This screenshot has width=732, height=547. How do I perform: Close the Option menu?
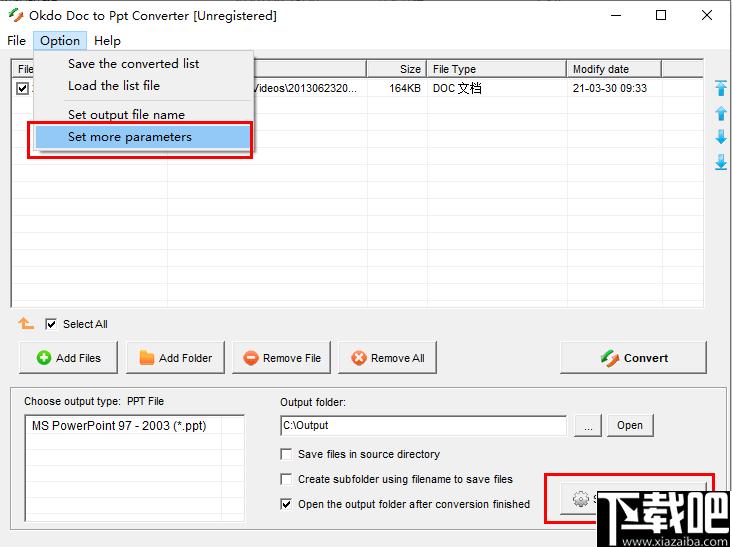(60, 41)
